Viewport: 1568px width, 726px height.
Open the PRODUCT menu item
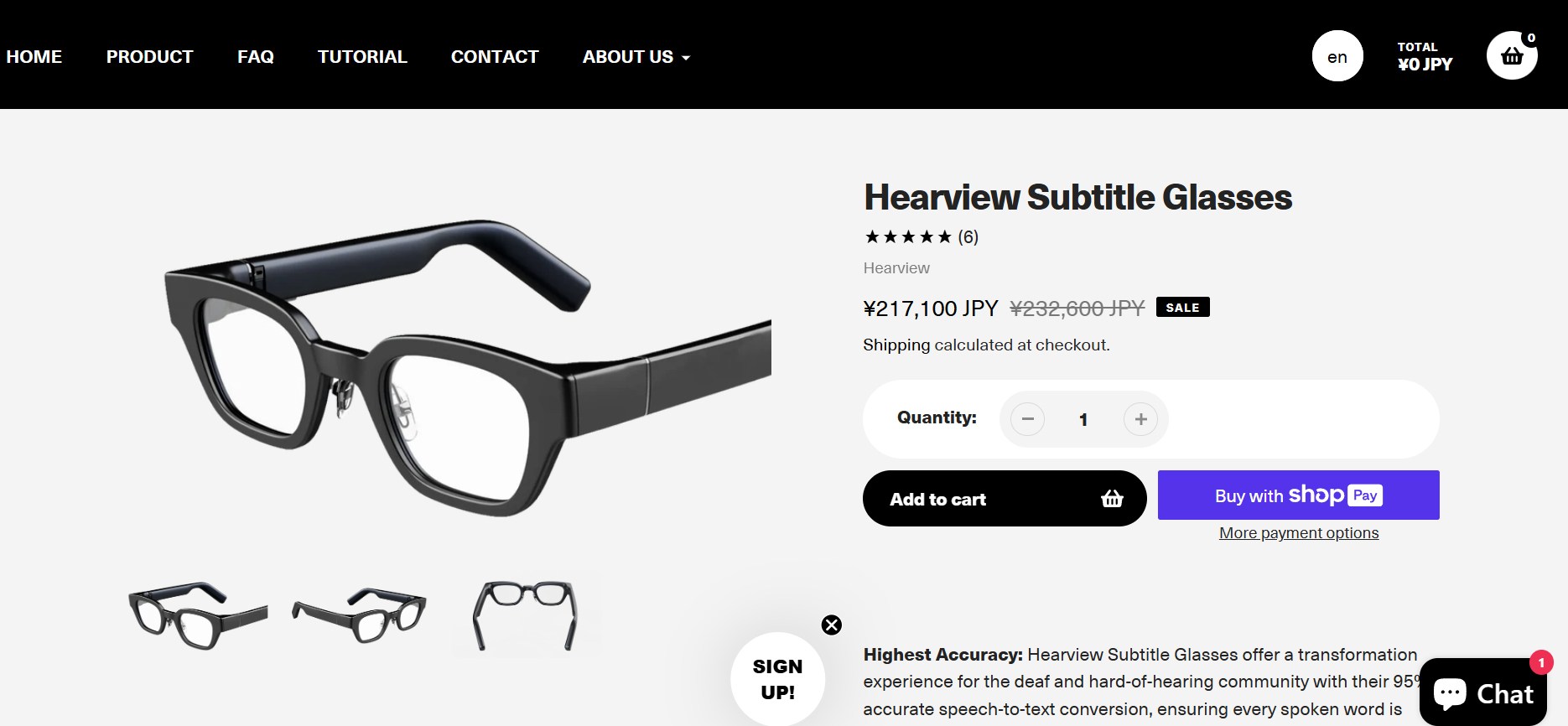[x=149, y=57]
